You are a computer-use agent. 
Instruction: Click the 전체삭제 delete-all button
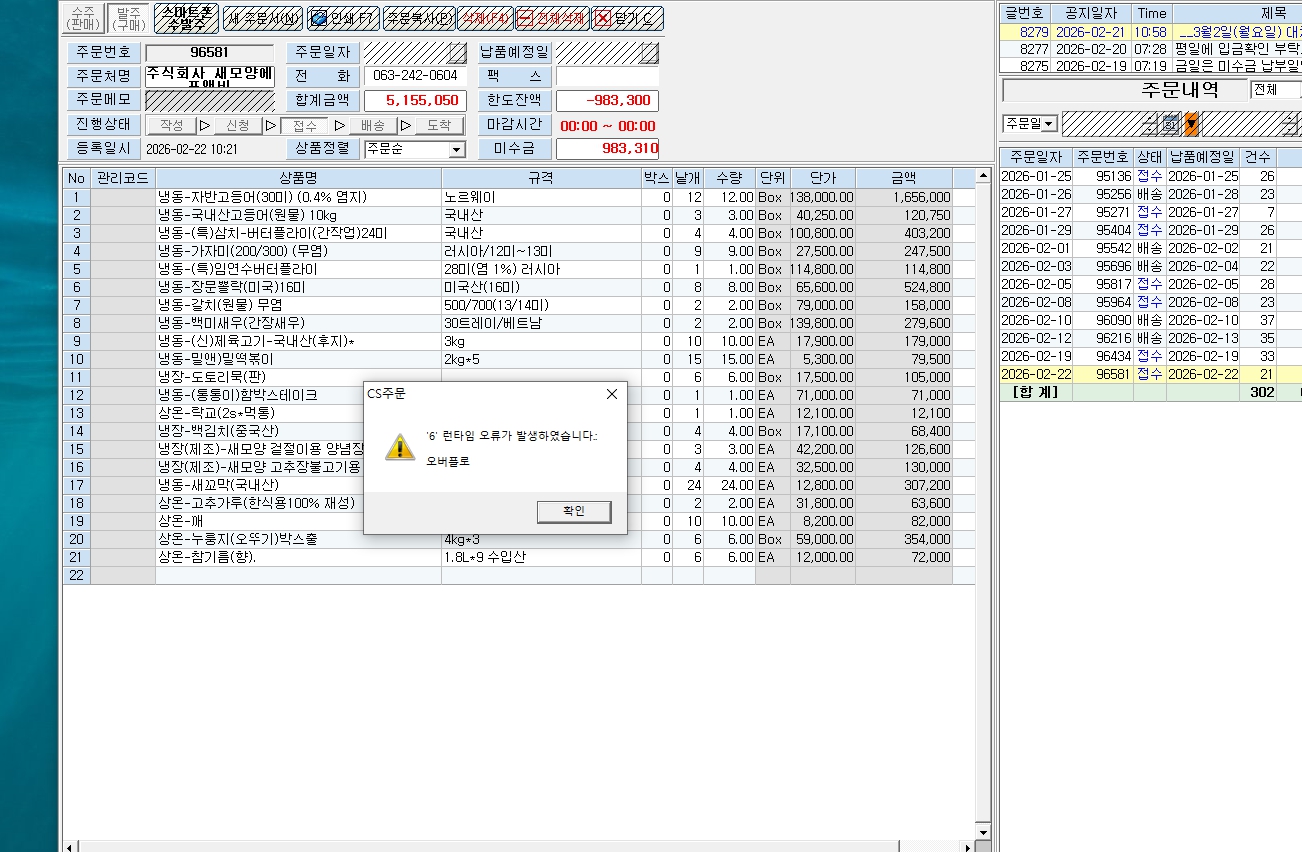(551, 18)
